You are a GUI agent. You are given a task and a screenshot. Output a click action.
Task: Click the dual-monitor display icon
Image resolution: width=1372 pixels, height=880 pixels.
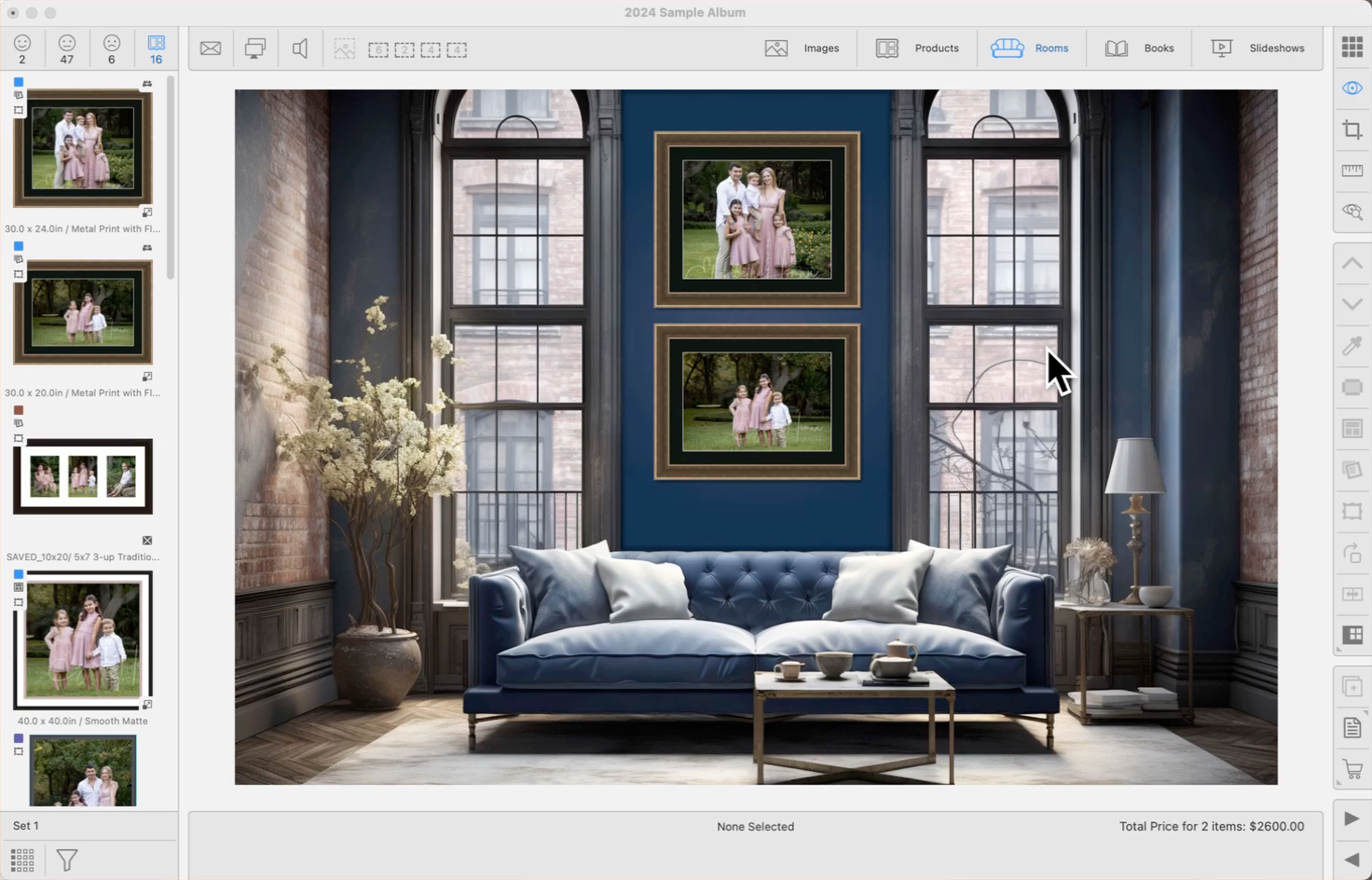pyautogui.click(x=254, y=48)
